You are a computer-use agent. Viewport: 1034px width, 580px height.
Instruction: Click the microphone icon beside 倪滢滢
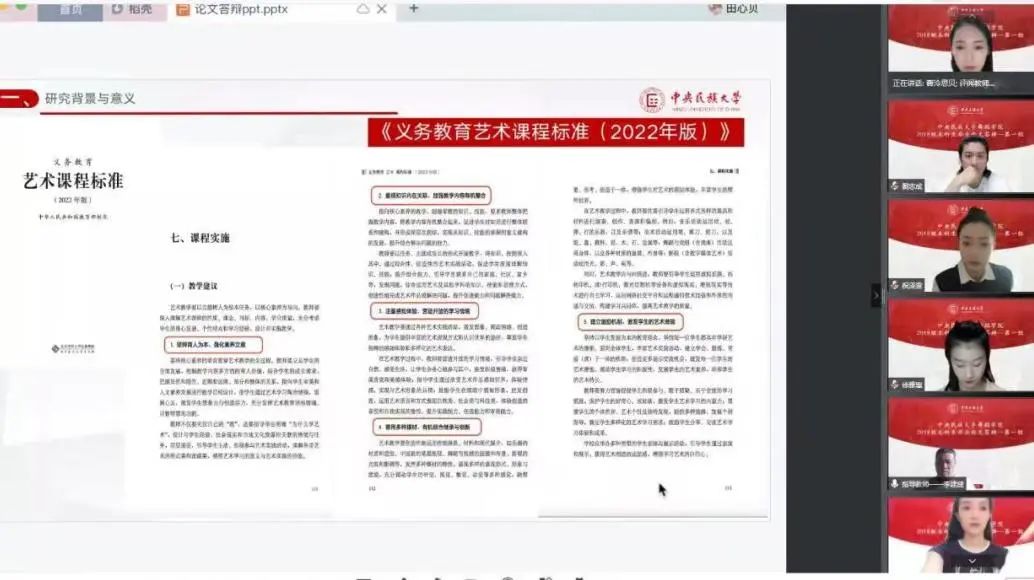[895, 284]
